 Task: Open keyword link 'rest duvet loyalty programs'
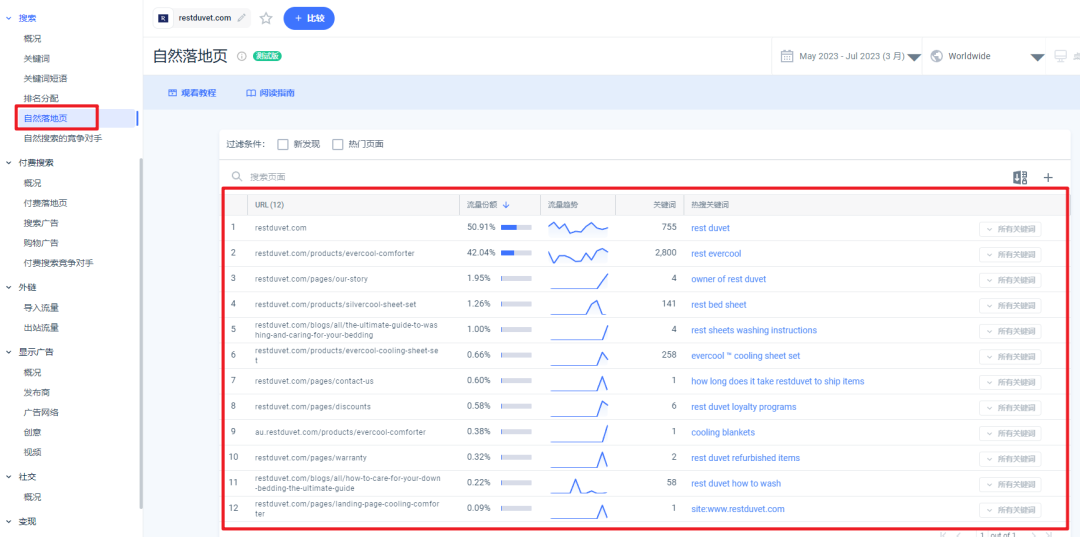744,407
